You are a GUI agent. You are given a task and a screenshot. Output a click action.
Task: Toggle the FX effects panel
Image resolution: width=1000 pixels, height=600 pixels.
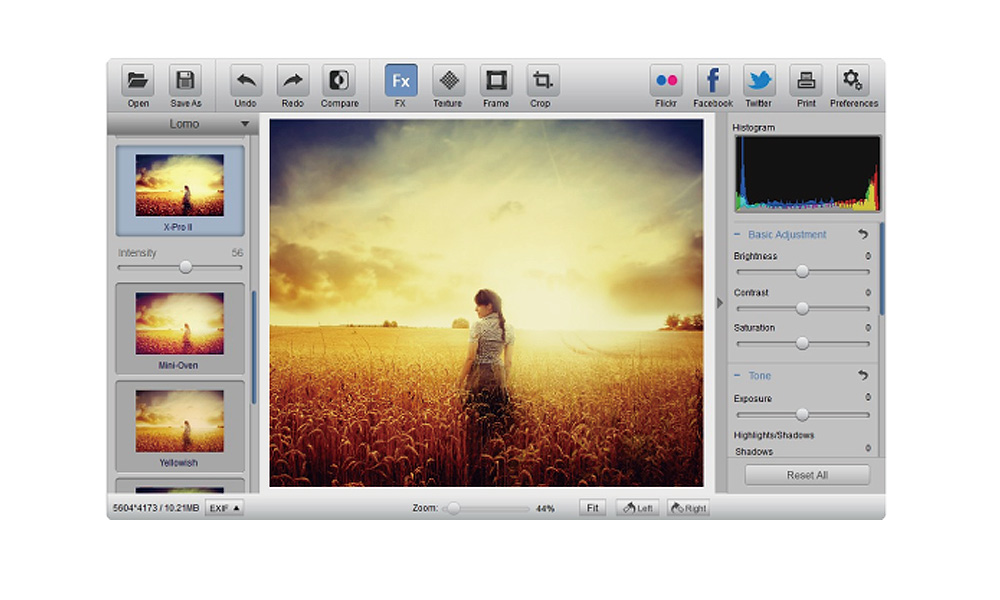401,81
